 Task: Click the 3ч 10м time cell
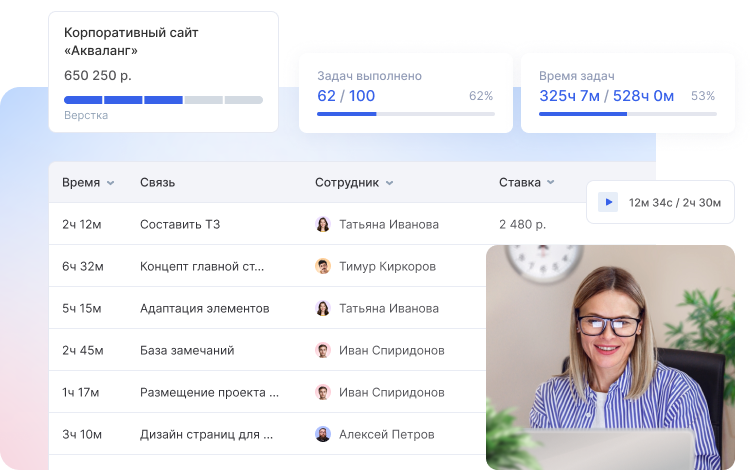click(82, 434)
